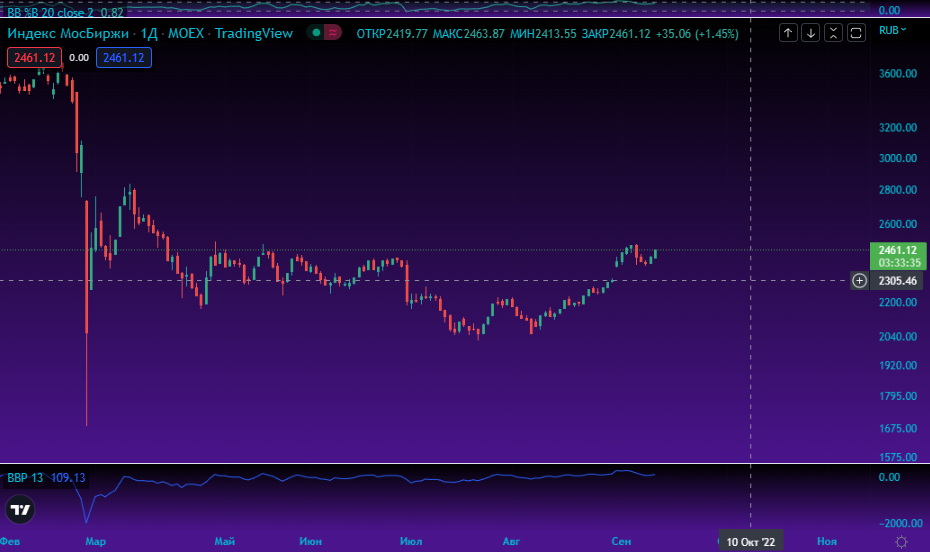Select the BB %B 20 close 2 legend
930x552 pixels.
click(65, 12)
